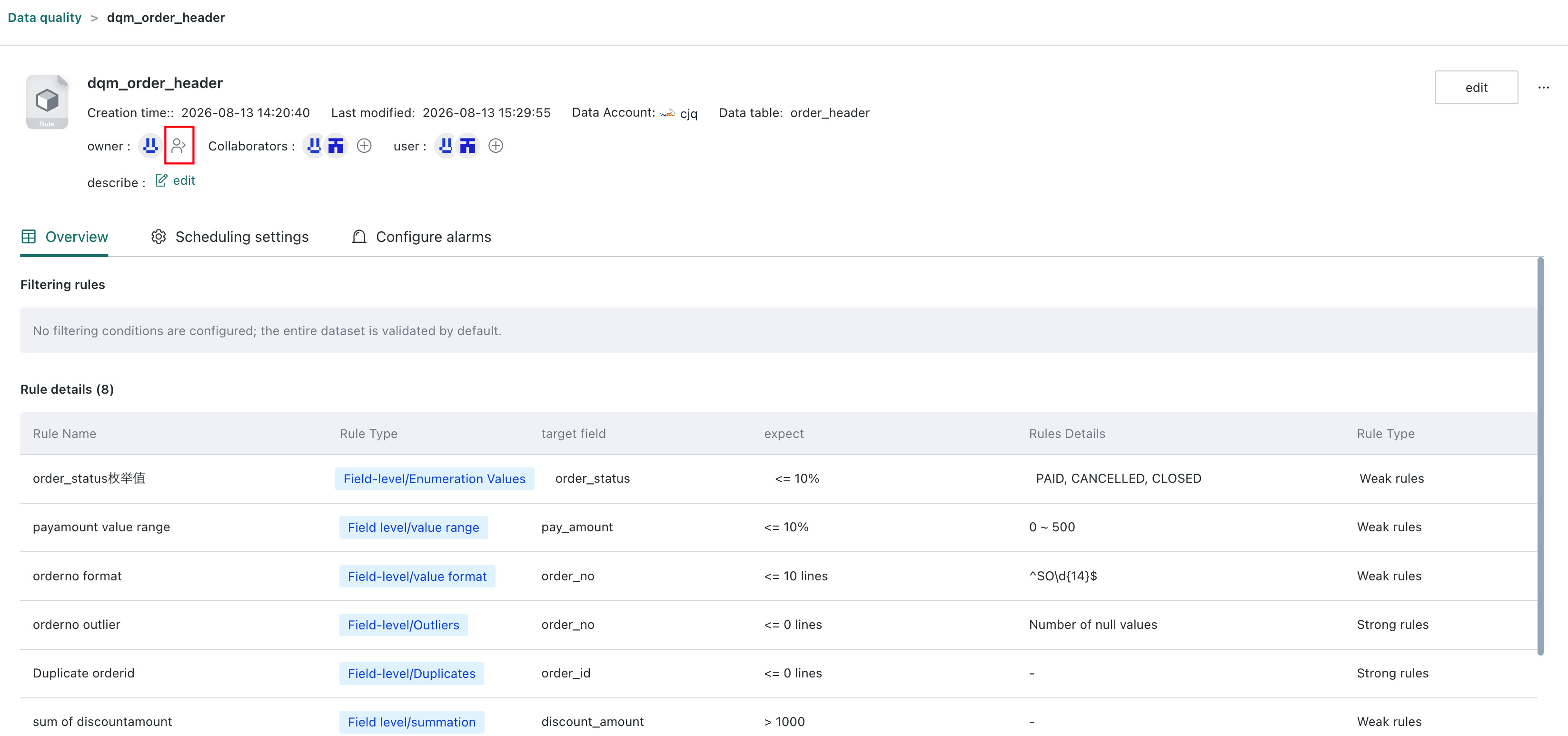Select the orderno format rule name
The image size is (1568, 736).
[x=77, y=576]
